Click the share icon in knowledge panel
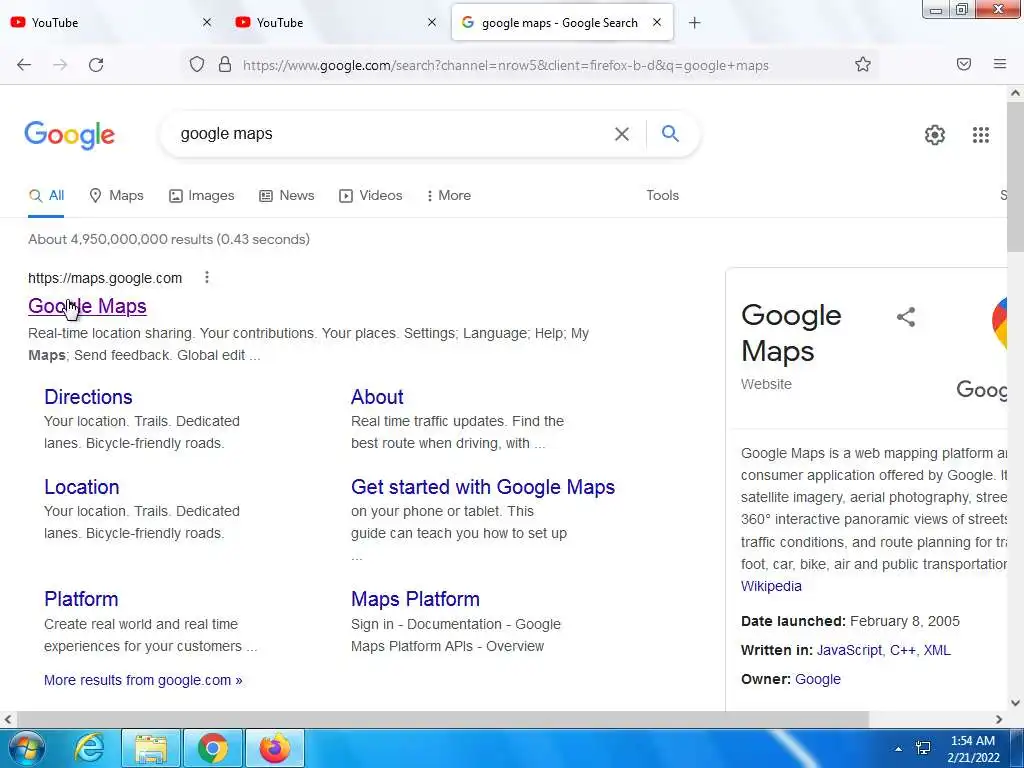 (906, 317)
